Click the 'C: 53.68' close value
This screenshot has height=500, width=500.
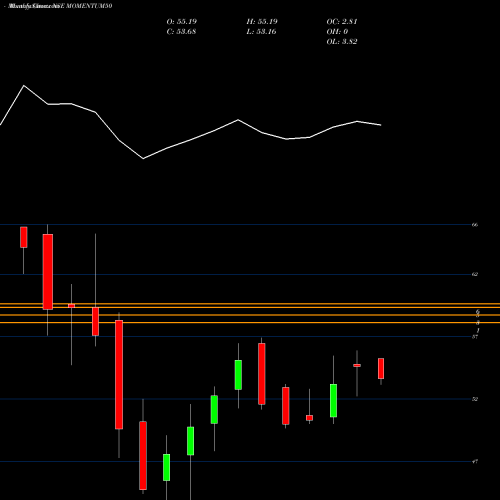(x=181, y=32)
